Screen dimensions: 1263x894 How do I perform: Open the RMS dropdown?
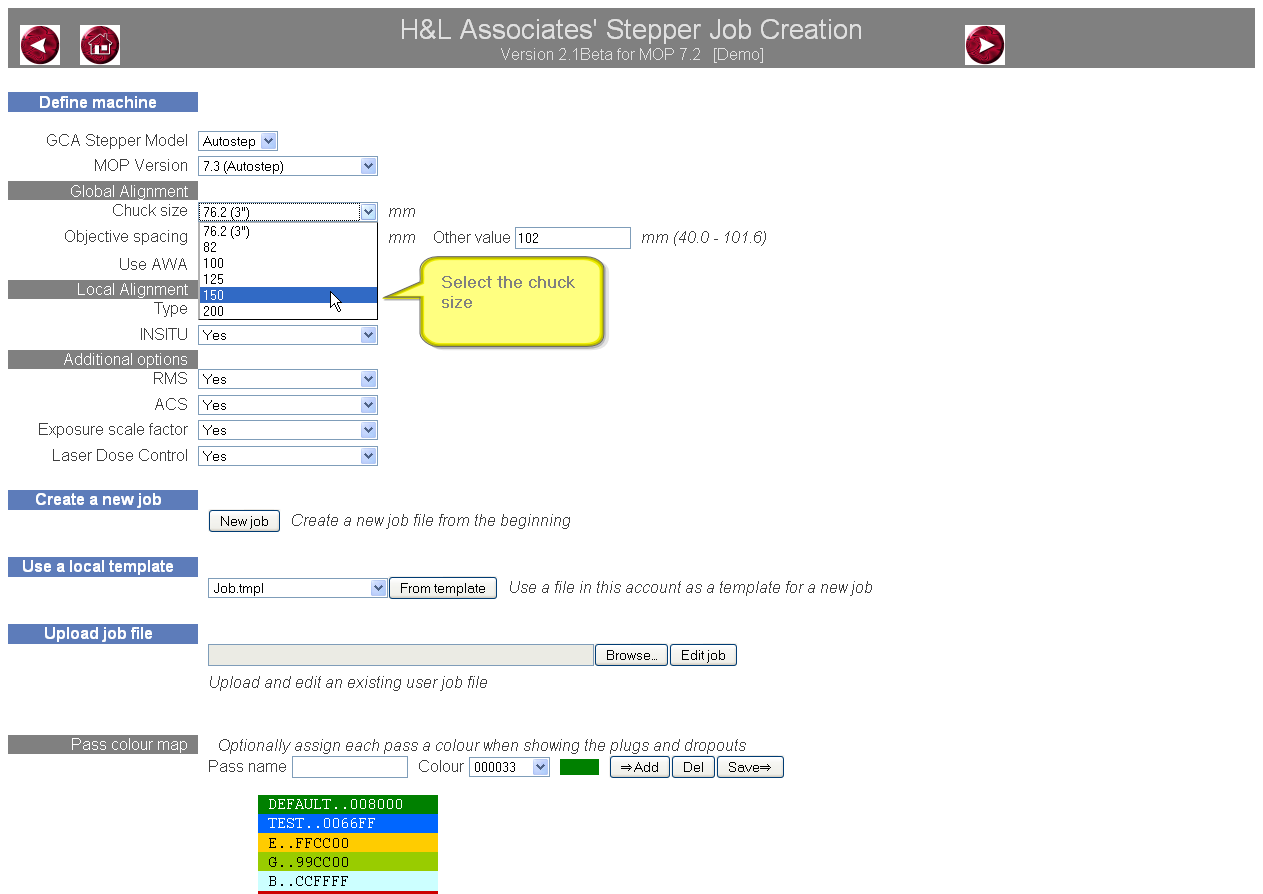(288, 379)
